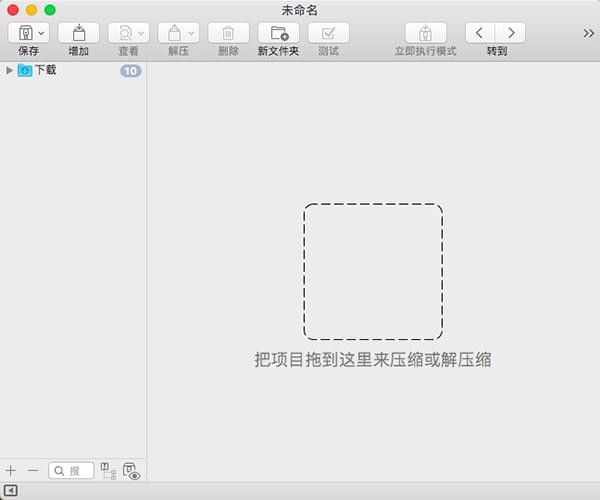Create a new folder with 新文件夹
600x500 pixels.
coord(278,33)
